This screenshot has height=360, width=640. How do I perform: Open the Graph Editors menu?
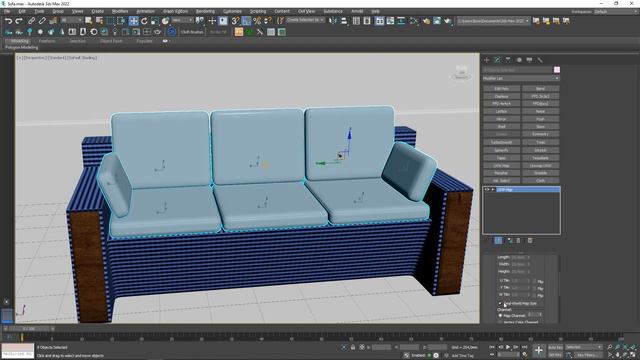point(176,11)
